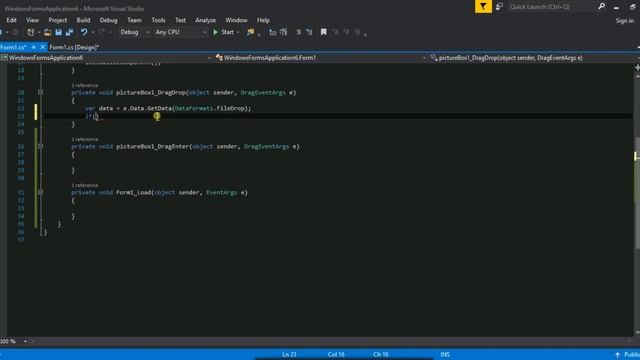The image size is (640, 360).
Task: Click the split editor handle above scrollbar
Action: pyautogui.click(x=637, y=68)
